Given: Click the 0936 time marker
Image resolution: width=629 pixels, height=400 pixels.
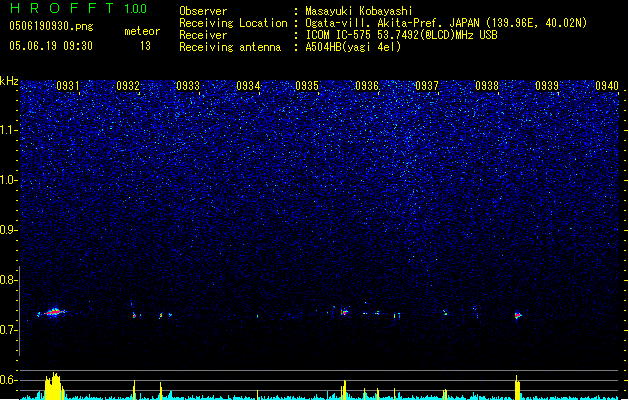Looking at the screenshot, I should (367, 86).
